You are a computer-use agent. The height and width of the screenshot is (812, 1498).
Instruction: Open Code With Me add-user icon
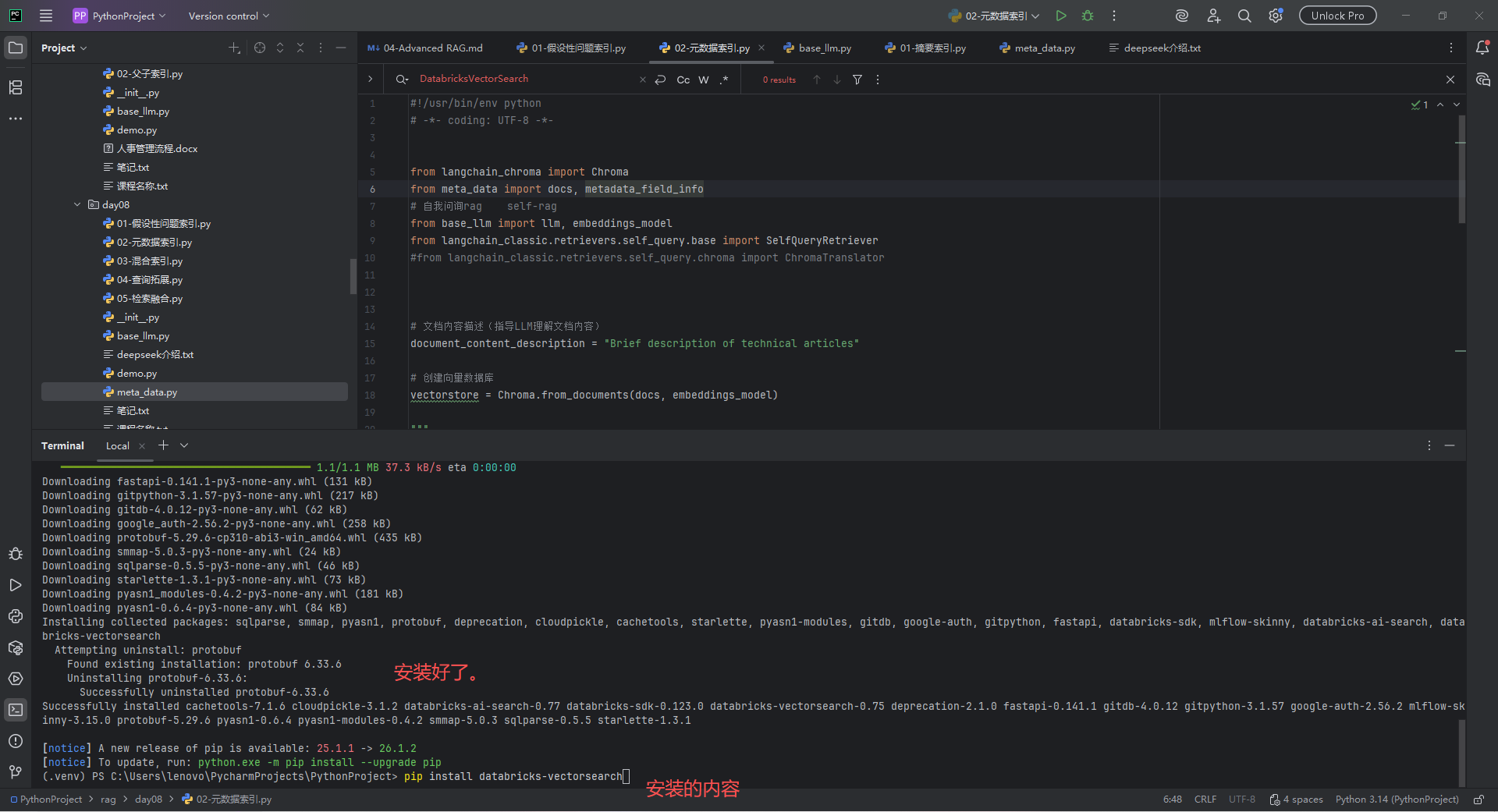[x=1213, y=16]
